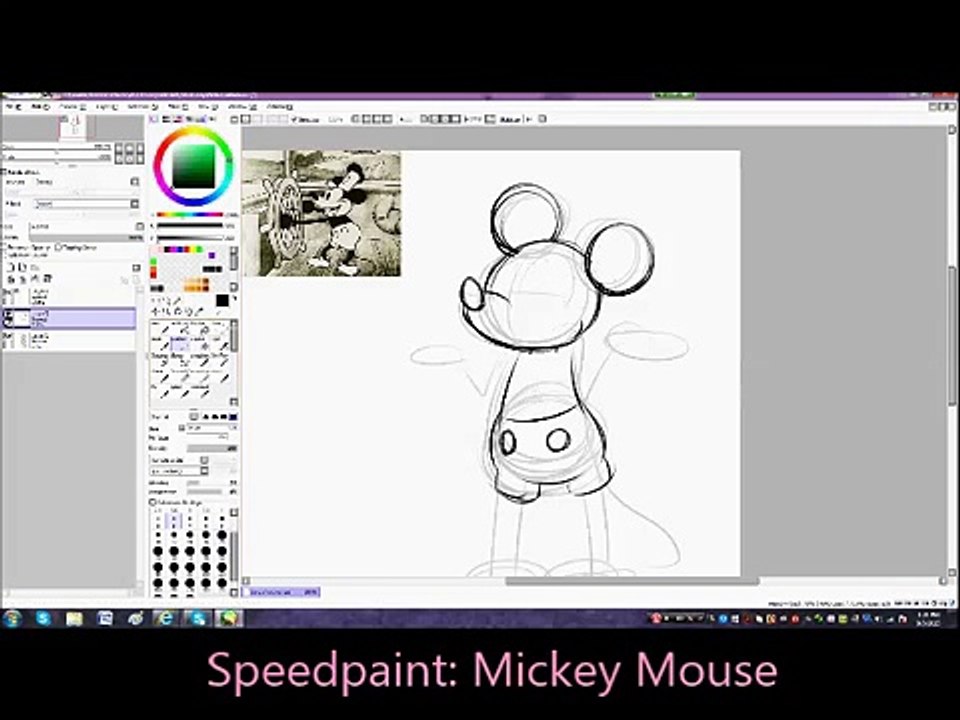960x720 pixels.
Task: Open the Selection menu
Action: 142,107
